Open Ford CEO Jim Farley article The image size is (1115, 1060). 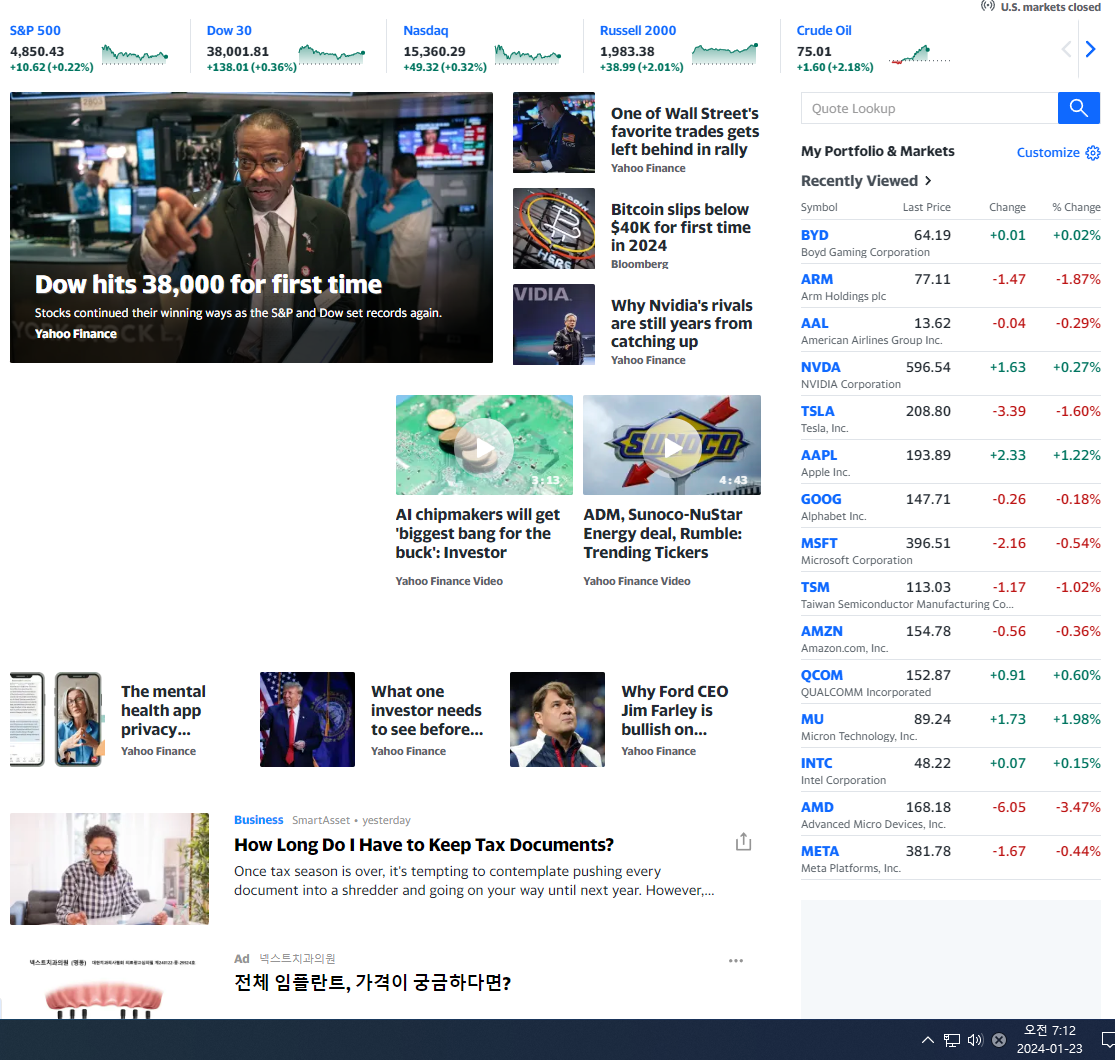point(674,710)
